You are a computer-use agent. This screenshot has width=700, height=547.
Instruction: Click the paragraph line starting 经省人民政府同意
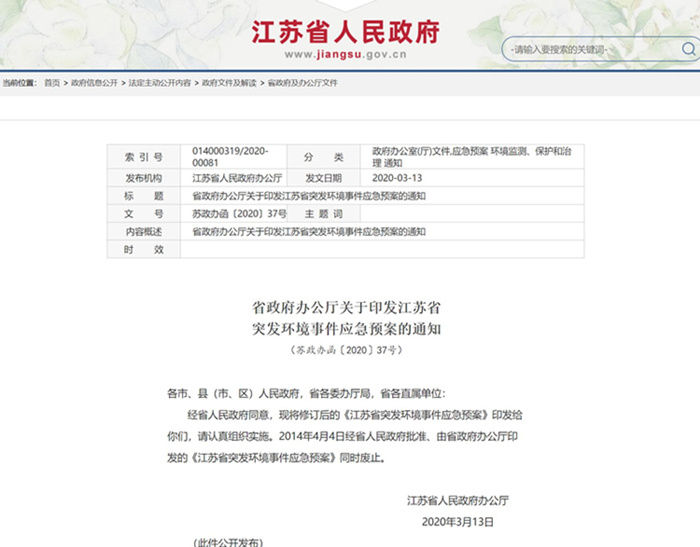(355, 415)
